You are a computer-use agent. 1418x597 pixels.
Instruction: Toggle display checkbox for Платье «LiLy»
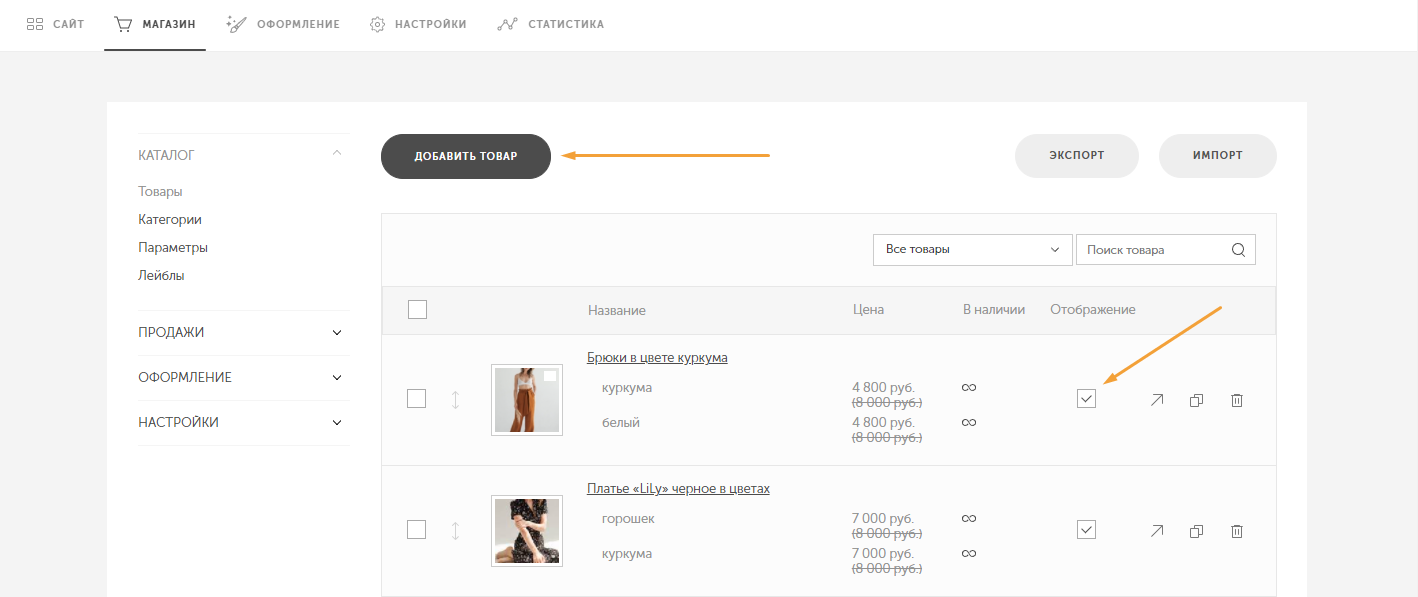(1087, 530)
